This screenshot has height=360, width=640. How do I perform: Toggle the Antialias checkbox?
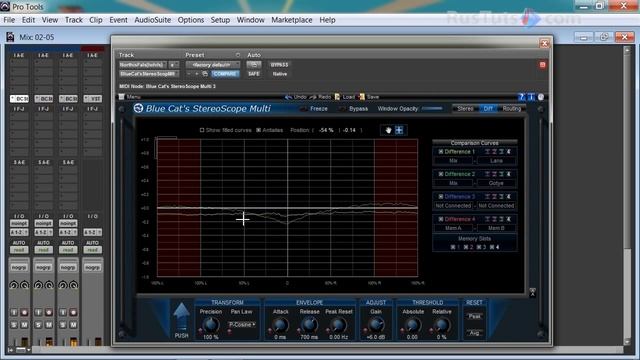[258, 130]
